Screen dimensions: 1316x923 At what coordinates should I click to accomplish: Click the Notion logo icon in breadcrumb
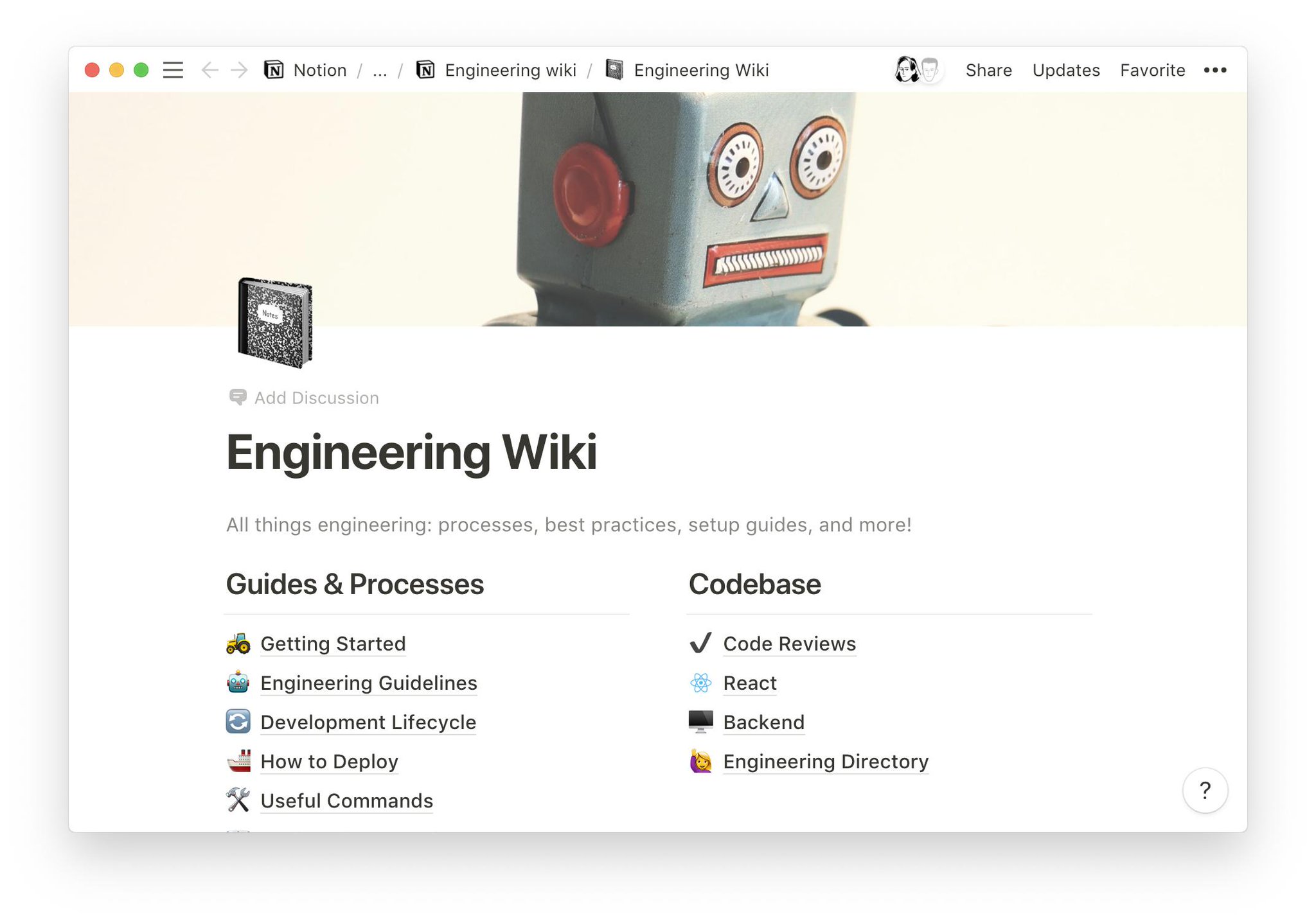tap(274, 70)
